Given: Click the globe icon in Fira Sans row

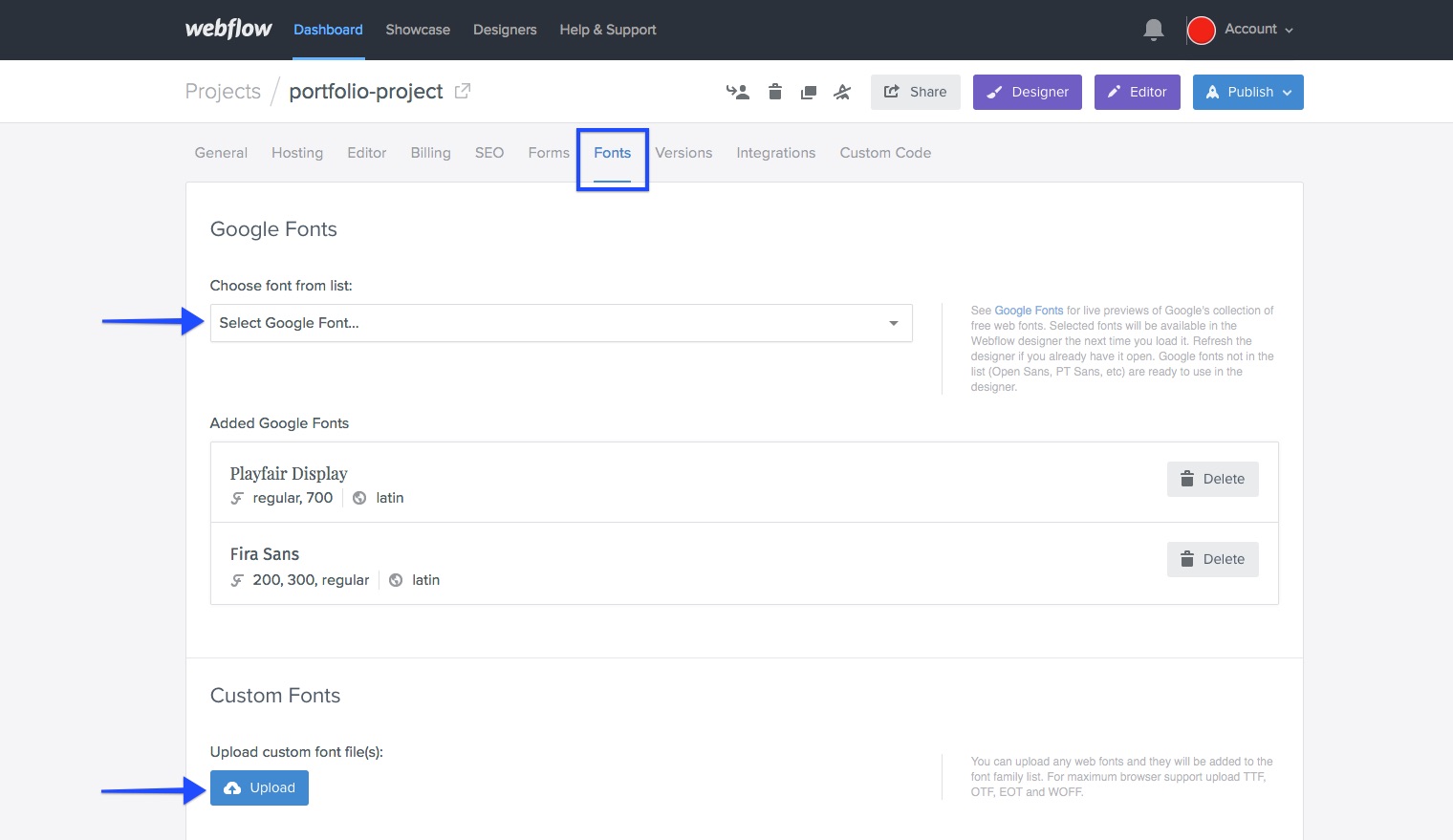Looking at the screenshot, I should [396, 580].
